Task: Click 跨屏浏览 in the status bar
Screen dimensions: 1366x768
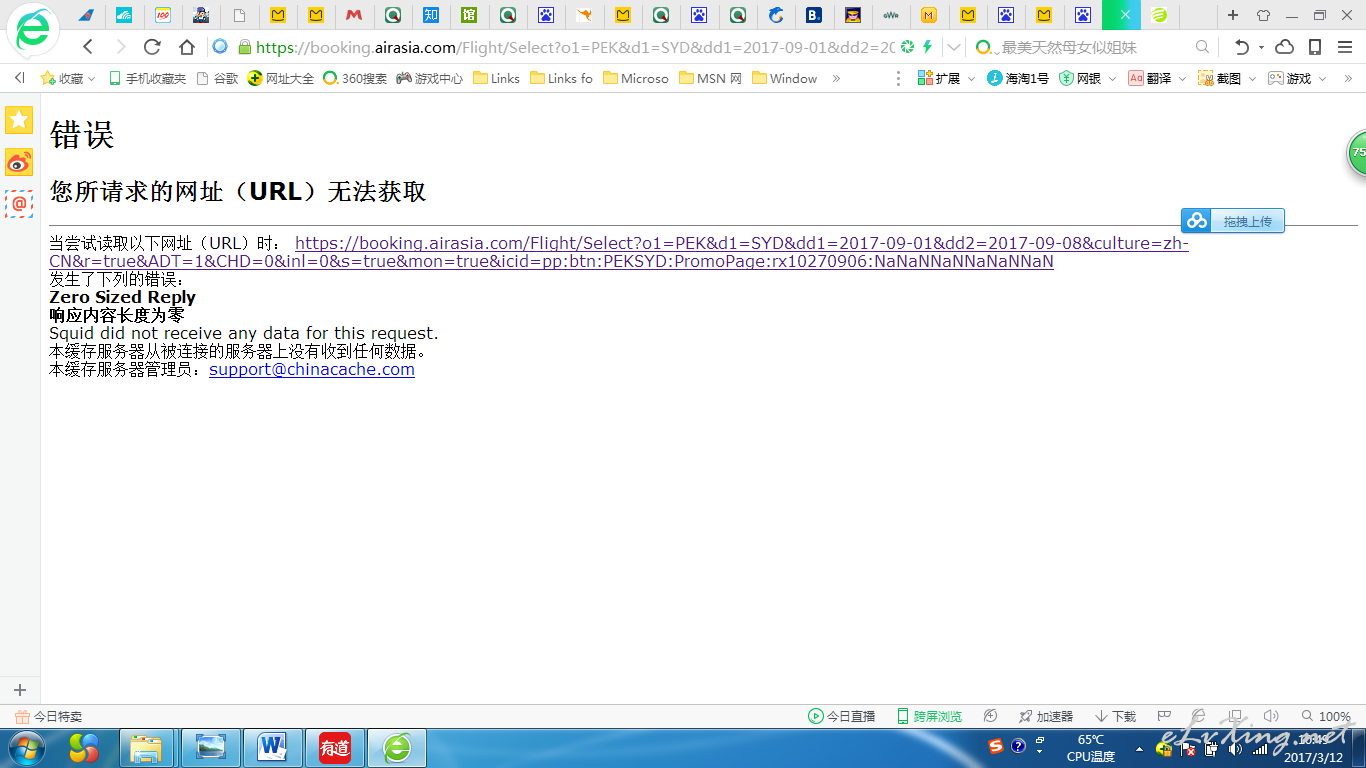Action: 930,716
